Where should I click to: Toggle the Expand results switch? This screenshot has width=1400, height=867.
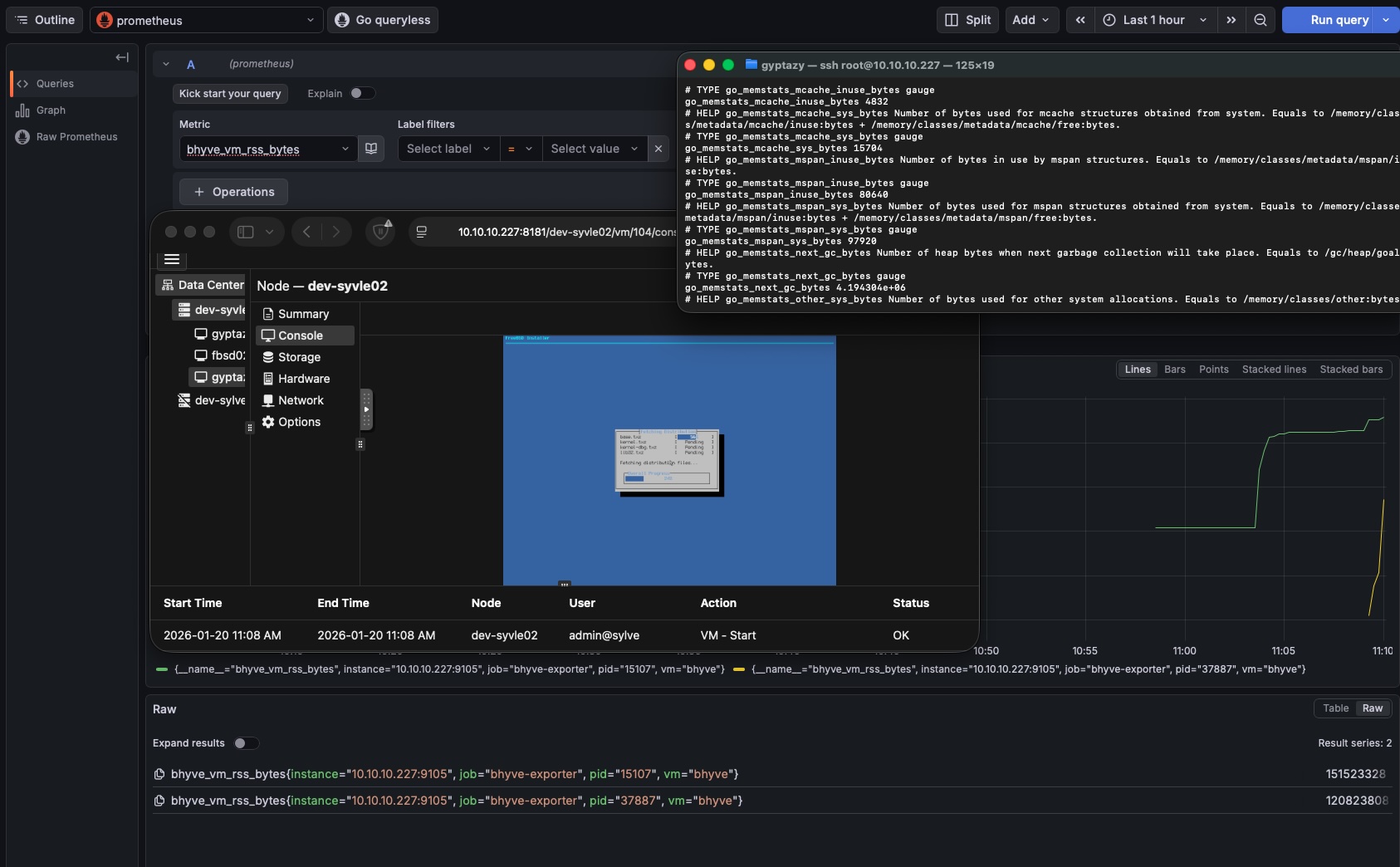(246, 744)
